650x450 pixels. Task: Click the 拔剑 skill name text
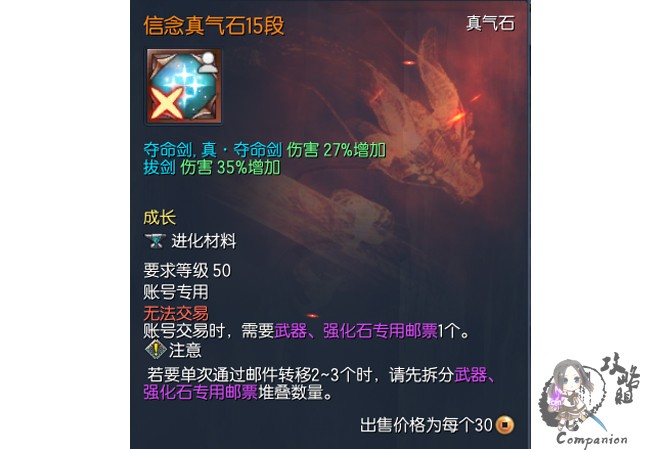coord(159,167)
